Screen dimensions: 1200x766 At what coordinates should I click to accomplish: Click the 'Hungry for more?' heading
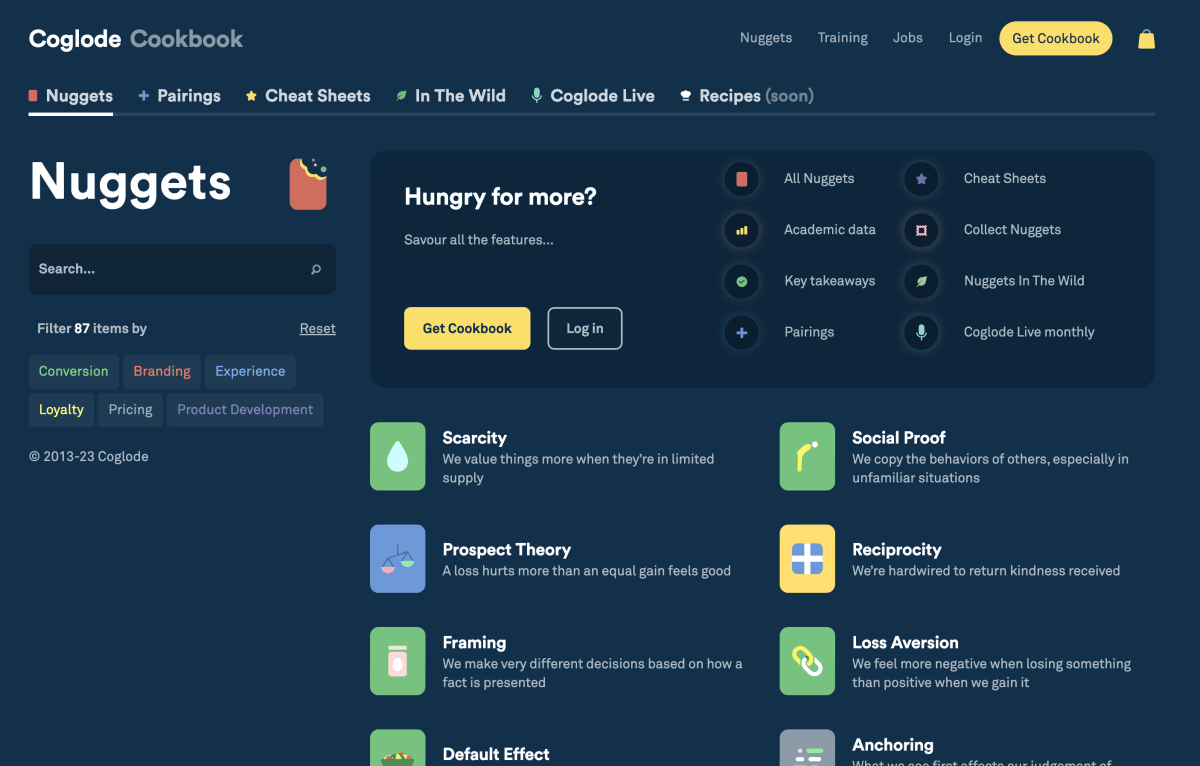click(x=500, y=197)
